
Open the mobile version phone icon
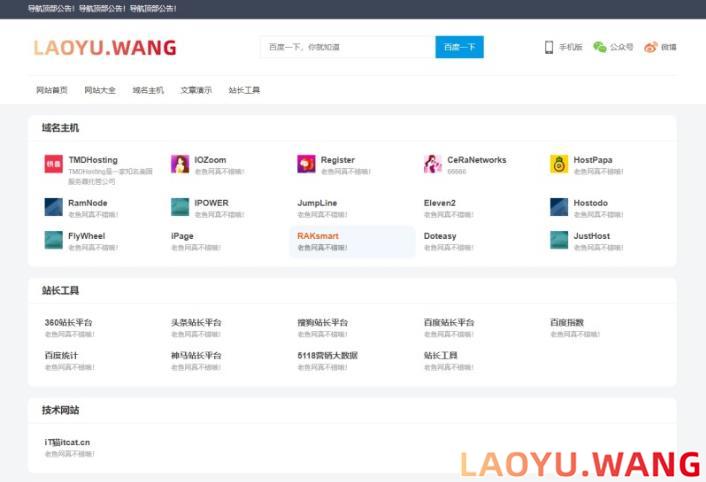click(549, 47)
